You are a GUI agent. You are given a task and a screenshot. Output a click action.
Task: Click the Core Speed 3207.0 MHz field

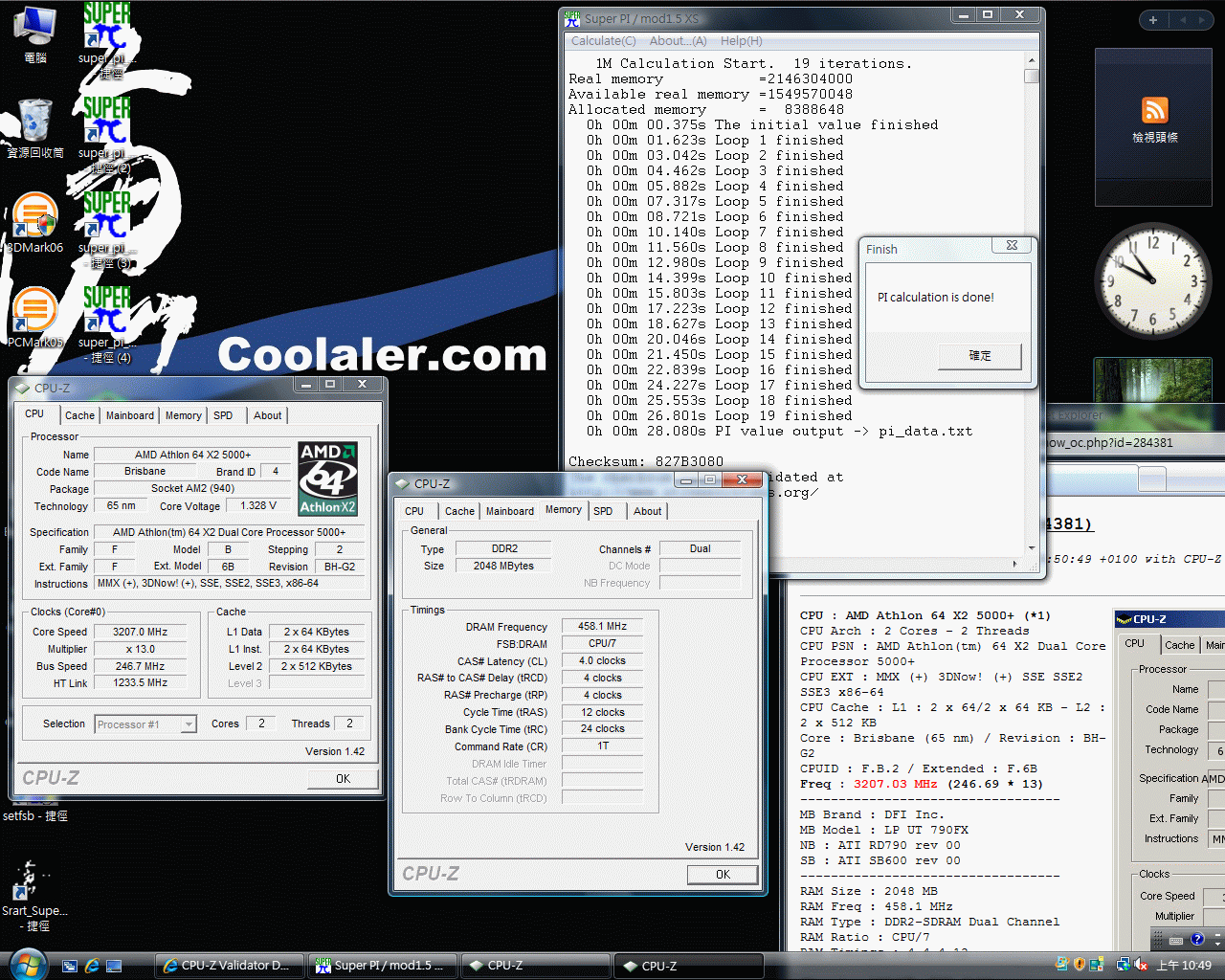point(142,633)
